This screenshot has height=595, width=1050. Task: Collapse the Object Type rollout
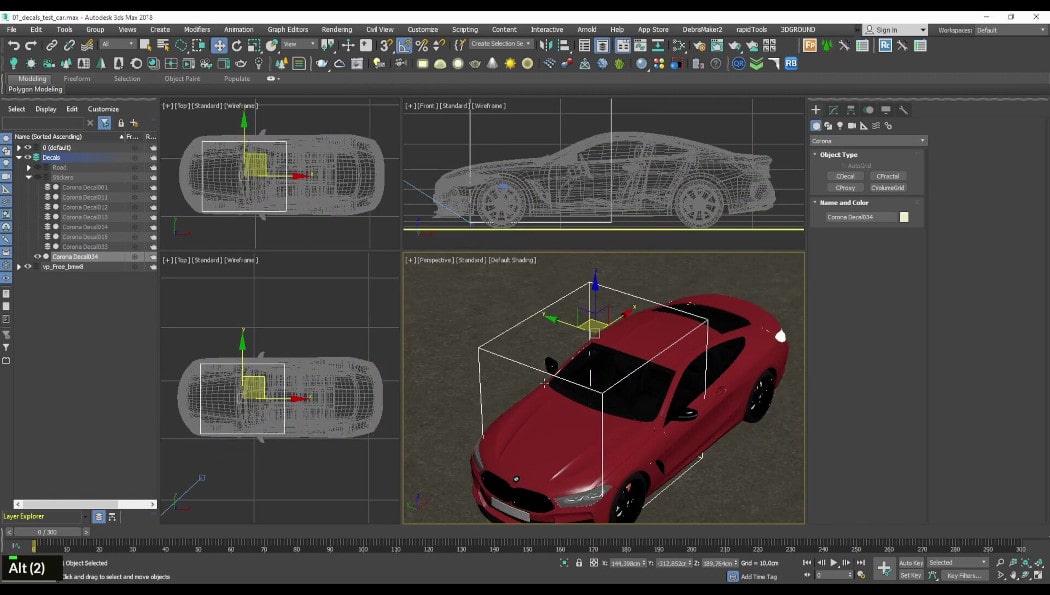pyautogui.click(x=838, y=155)
